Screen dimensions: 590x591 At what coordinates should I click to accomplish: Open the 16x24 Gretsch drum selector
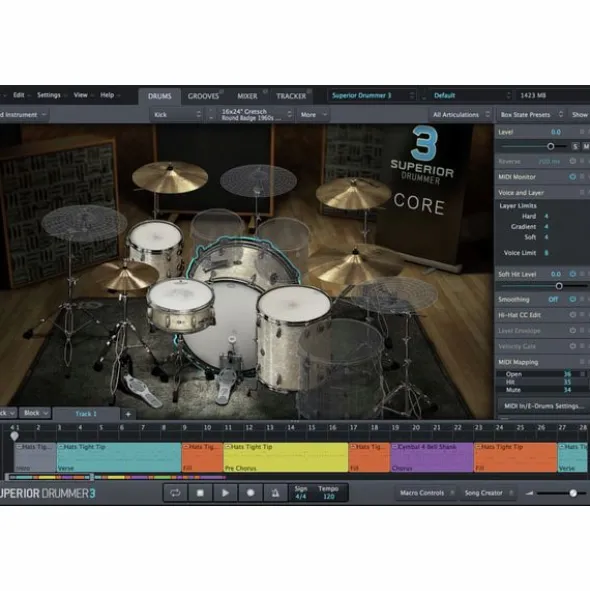click(255, 115)
